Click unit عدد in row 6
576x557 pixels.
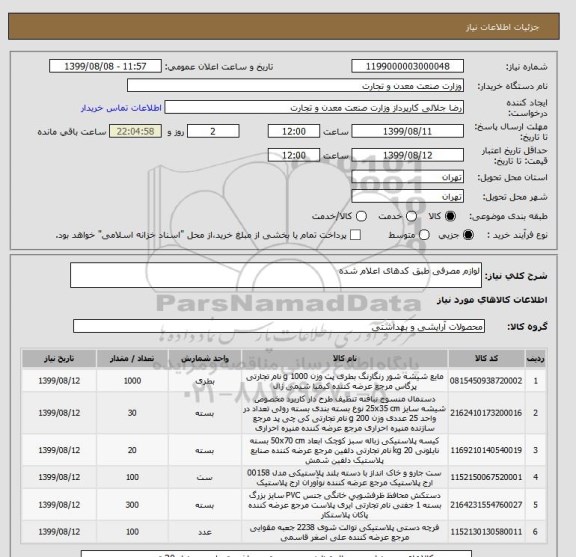pos(205,532)
